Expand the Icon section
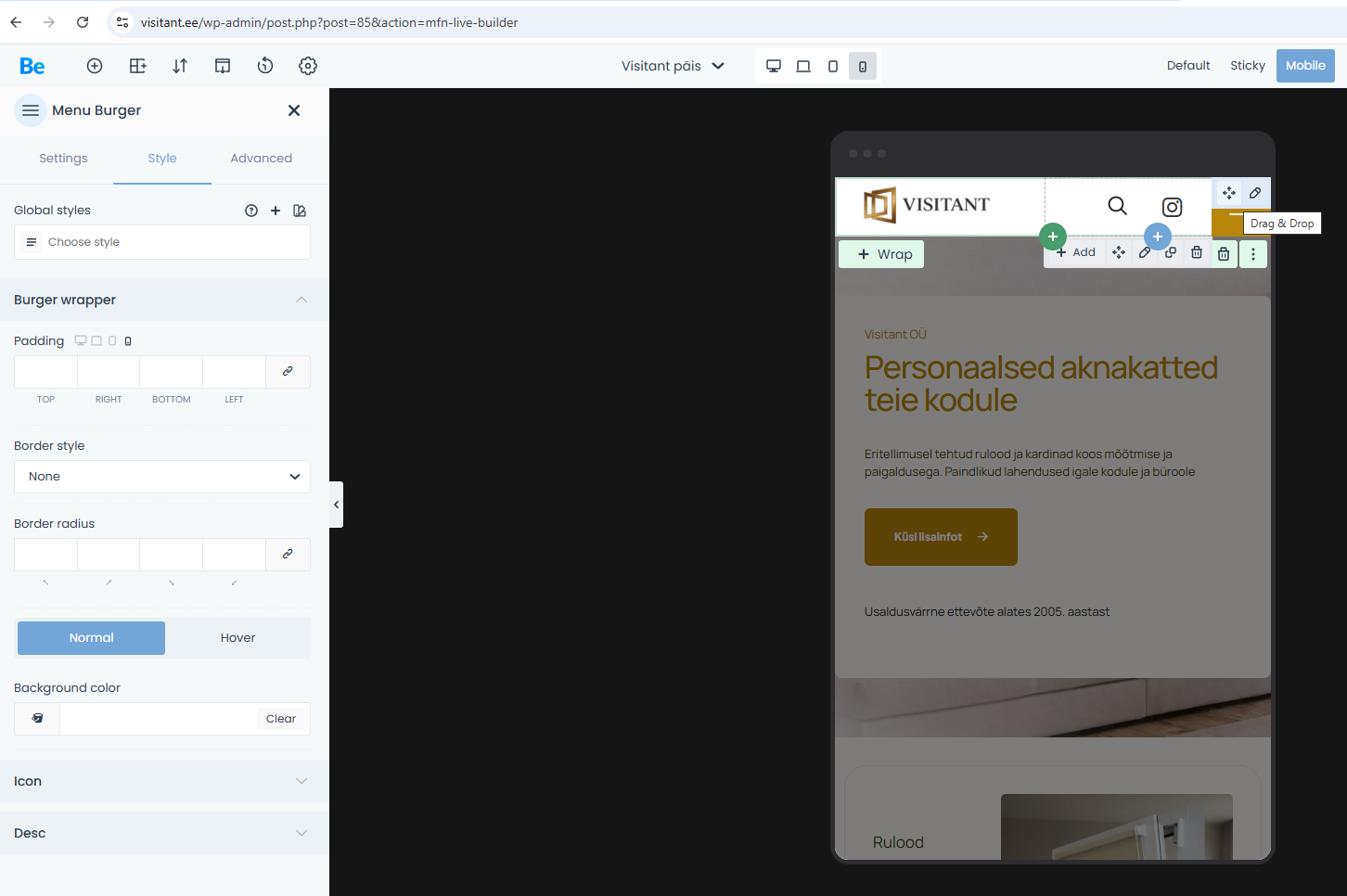Image resolution: width=1347 pixels, height=896 pixels. (x=164, y=781)
